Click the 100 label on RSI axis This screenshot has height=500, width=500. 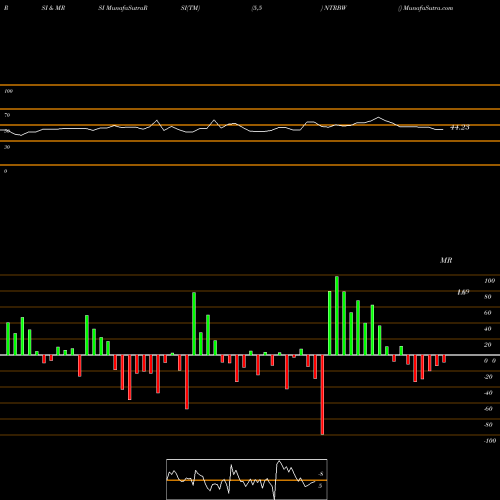point(8,91)
